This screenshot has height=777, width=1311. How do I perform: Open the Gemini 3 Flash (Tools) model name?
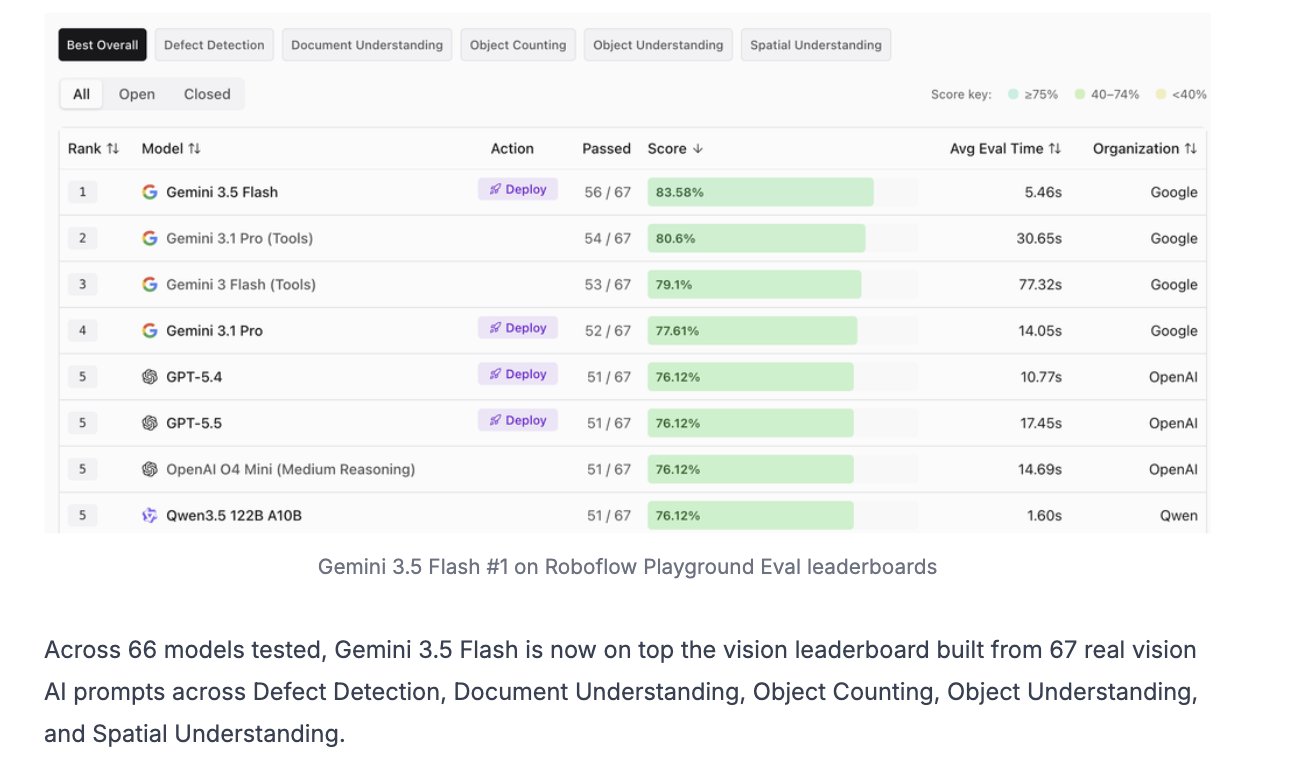(x=241, y=284)
